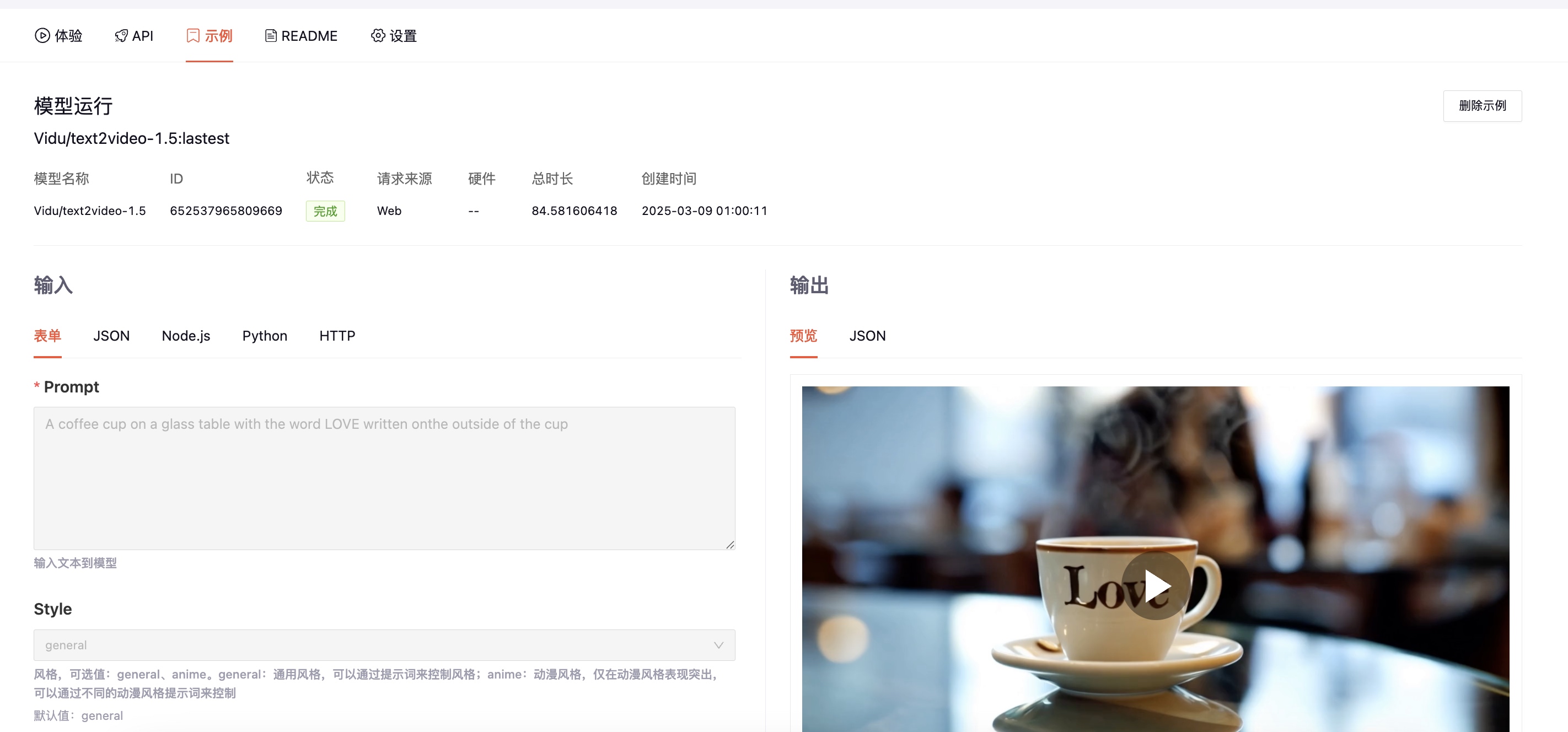Click the 完成 status badge
1568x732 pixels.
click(325, 211)
